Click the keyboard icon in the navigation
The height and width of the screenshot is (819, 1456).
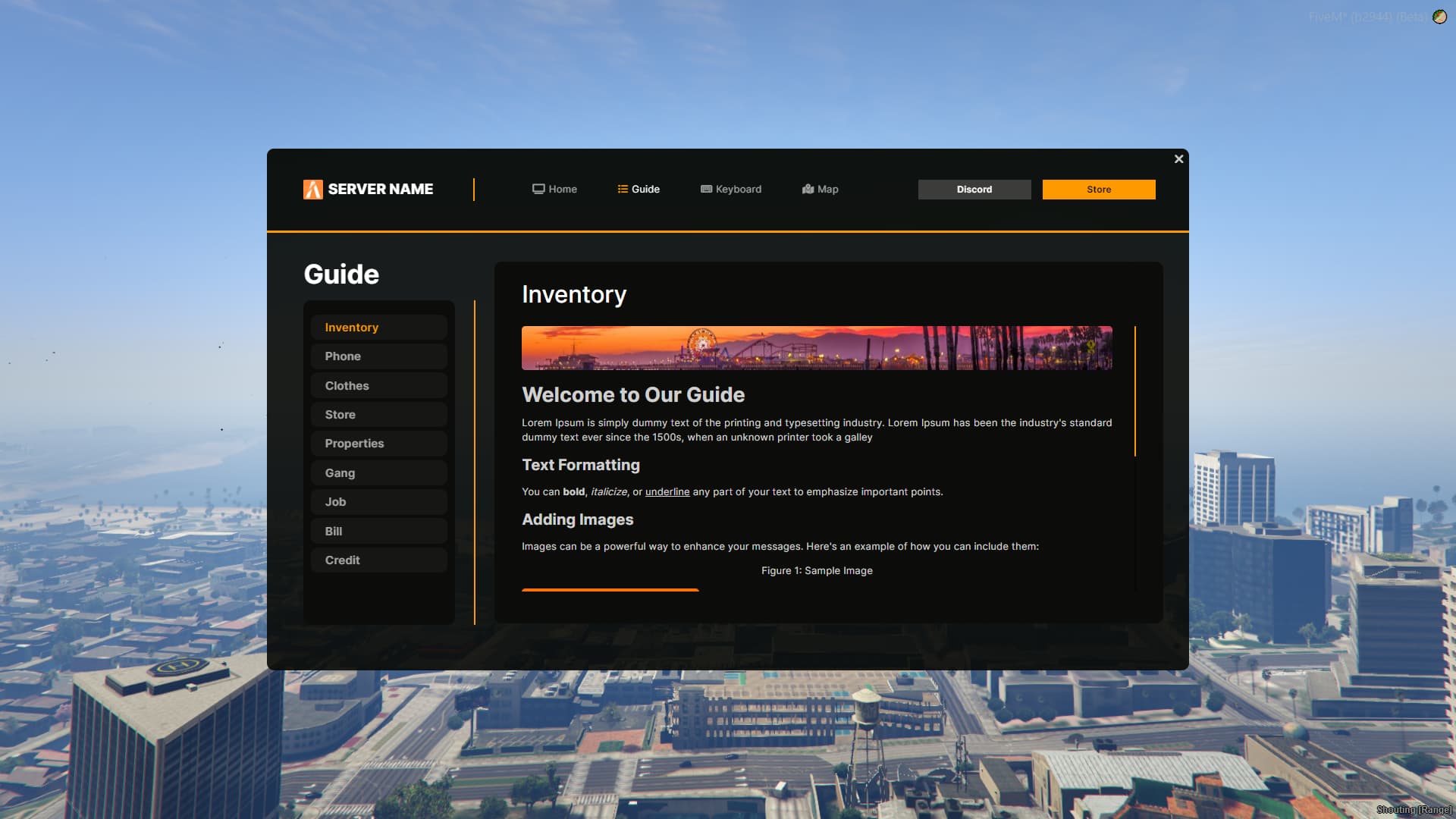(706, 190)
